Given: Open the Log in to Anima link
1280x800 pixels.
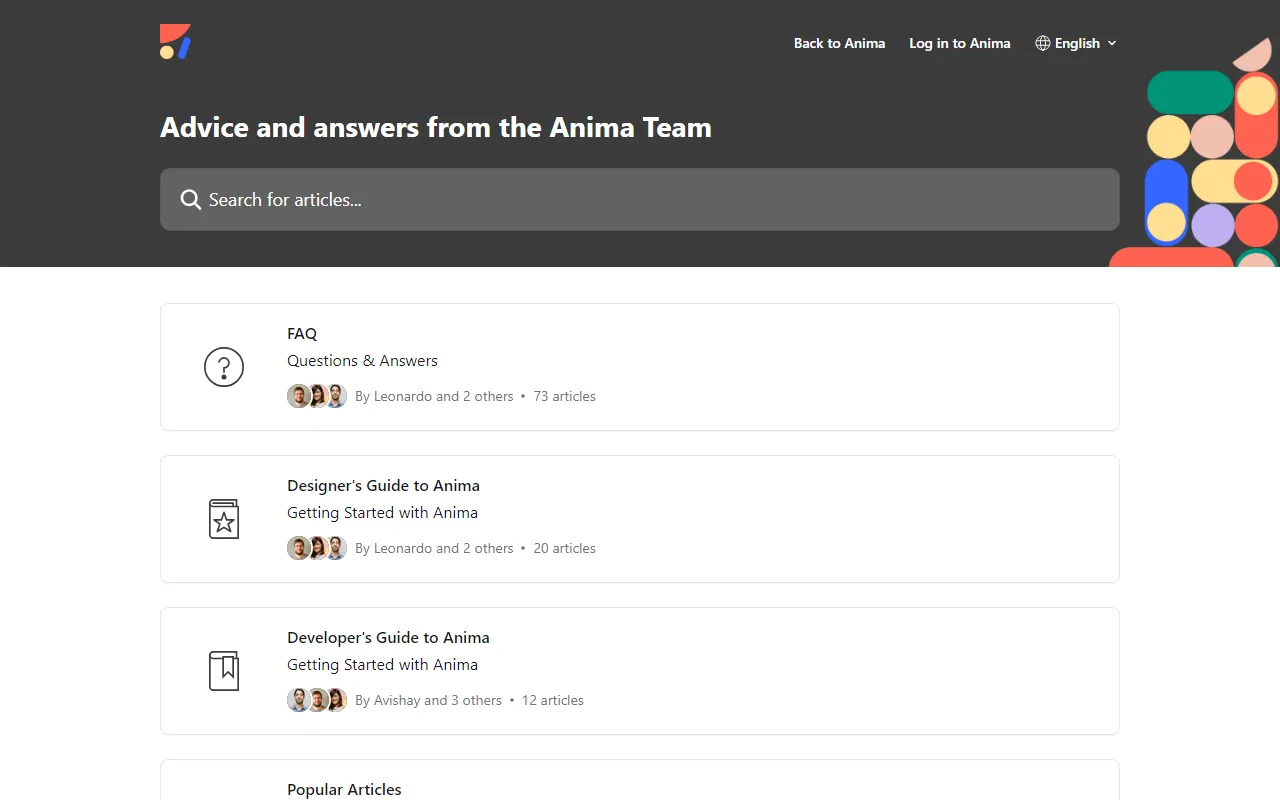Looking at the screenshot, I should [x=959, y=43].
